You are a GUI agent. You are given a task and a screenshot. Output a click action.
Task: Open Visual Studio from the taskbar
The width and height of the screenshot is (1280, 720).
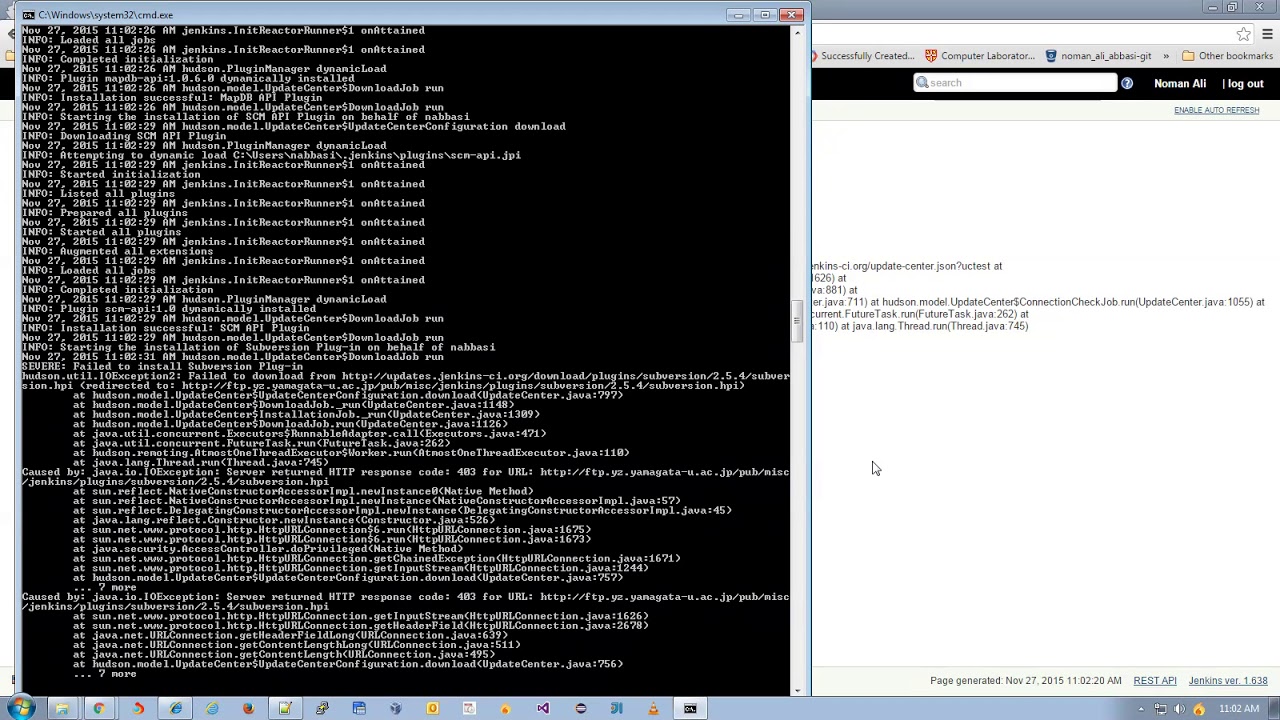coord(543,709)
